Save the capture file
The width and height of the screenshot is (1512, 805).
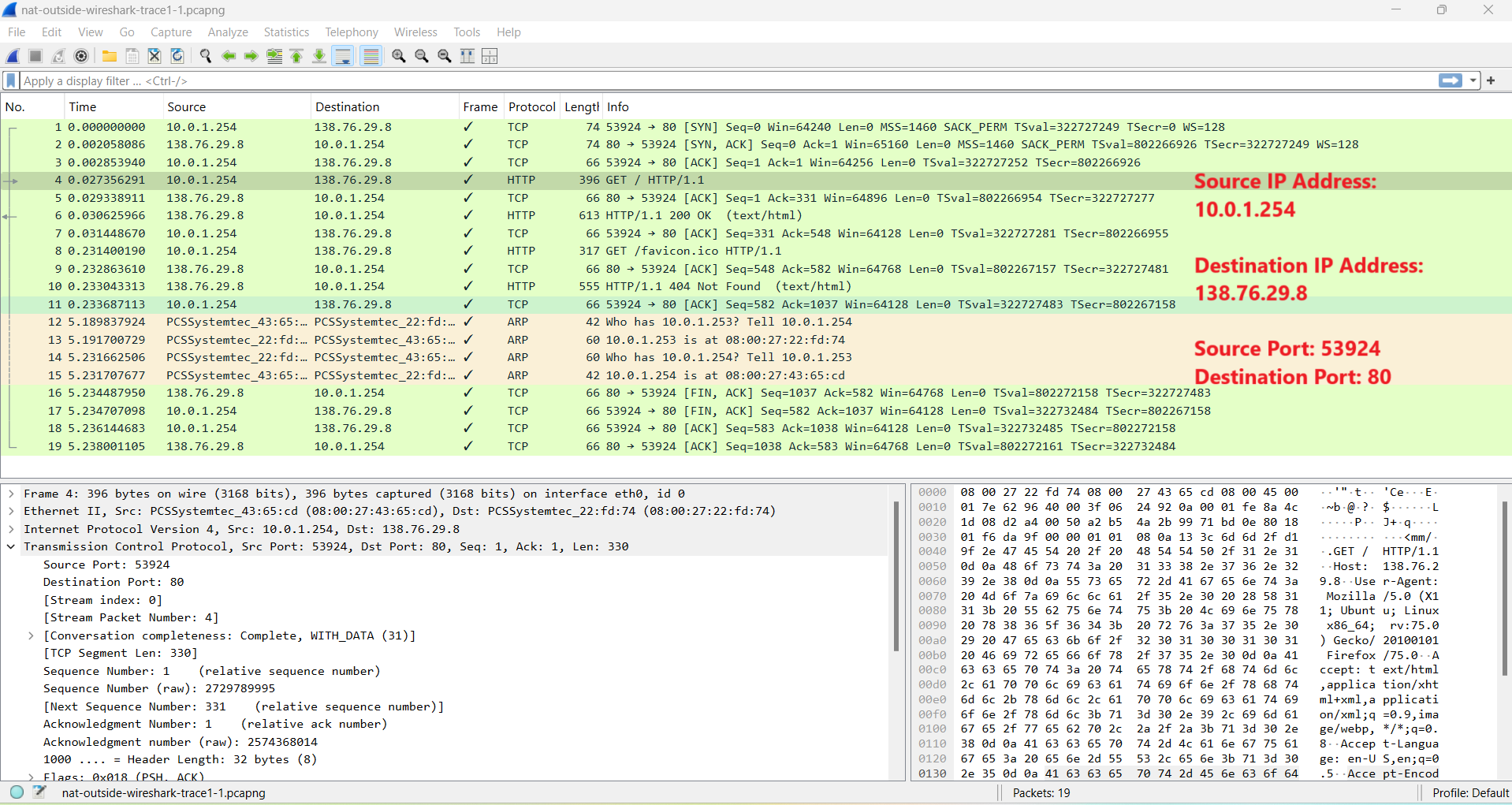point(132,56)
